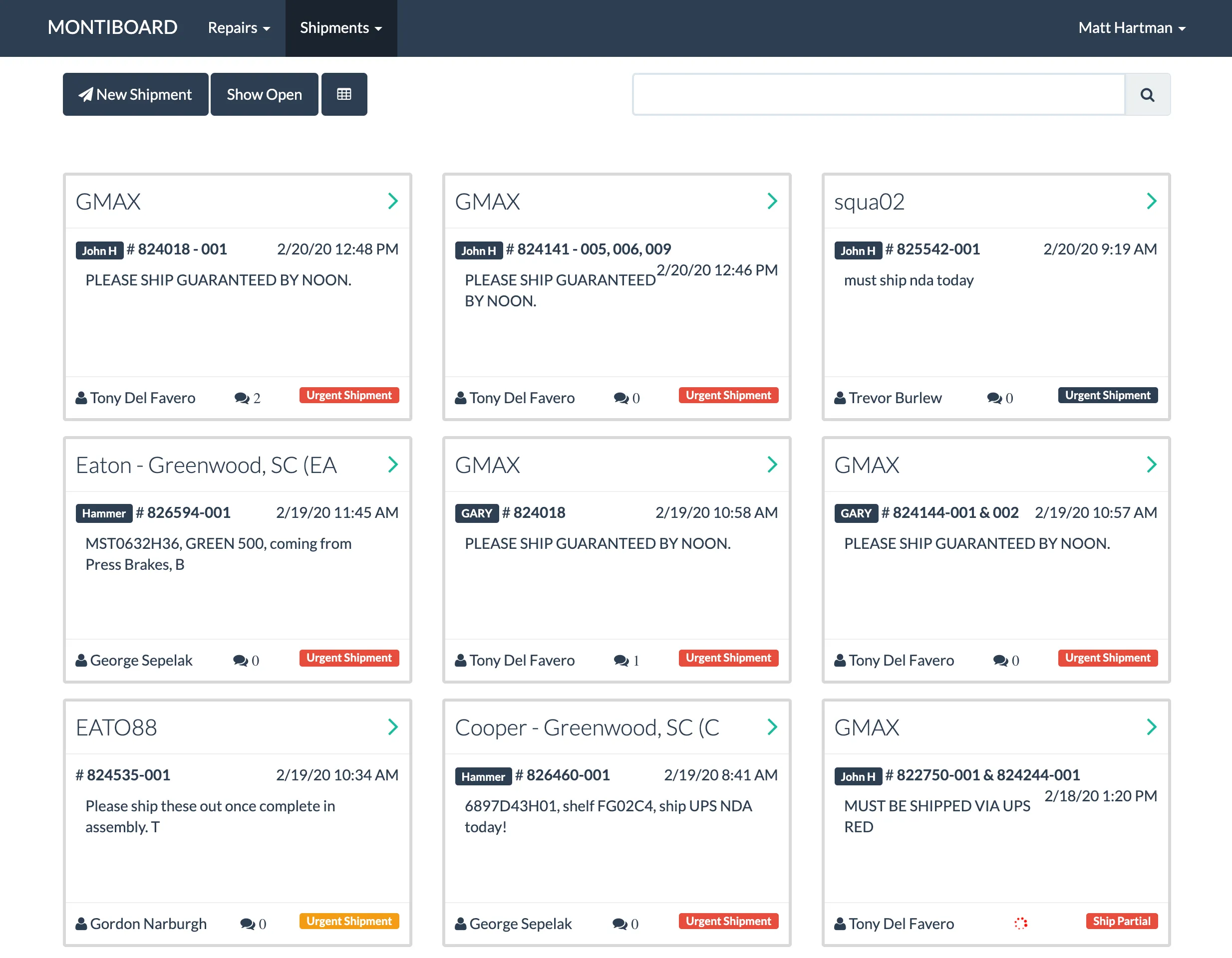Click Trevor Burlew name
Screen dimensions: 1232x958
[895, 398]
